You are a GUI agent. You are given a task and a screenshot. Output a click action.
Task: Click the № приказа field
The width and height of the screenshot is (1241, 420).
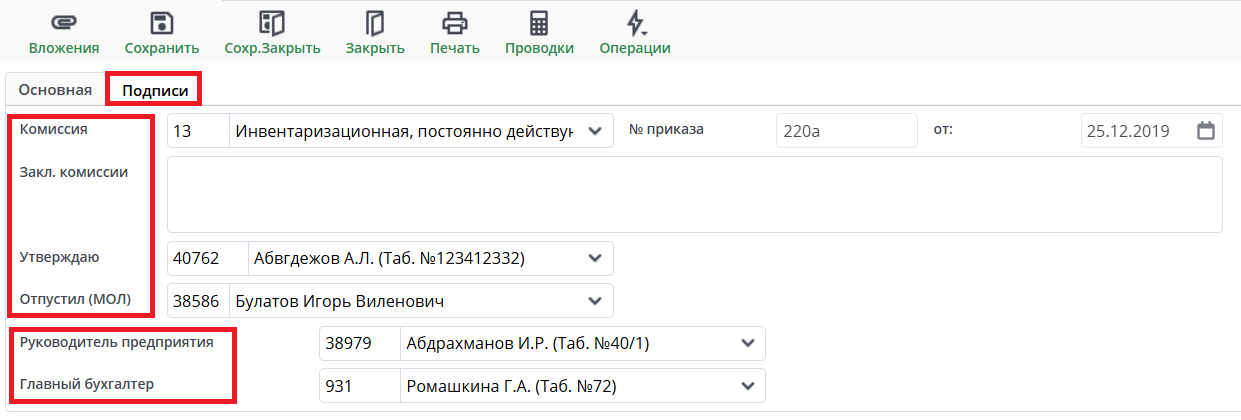coord(846,131)
